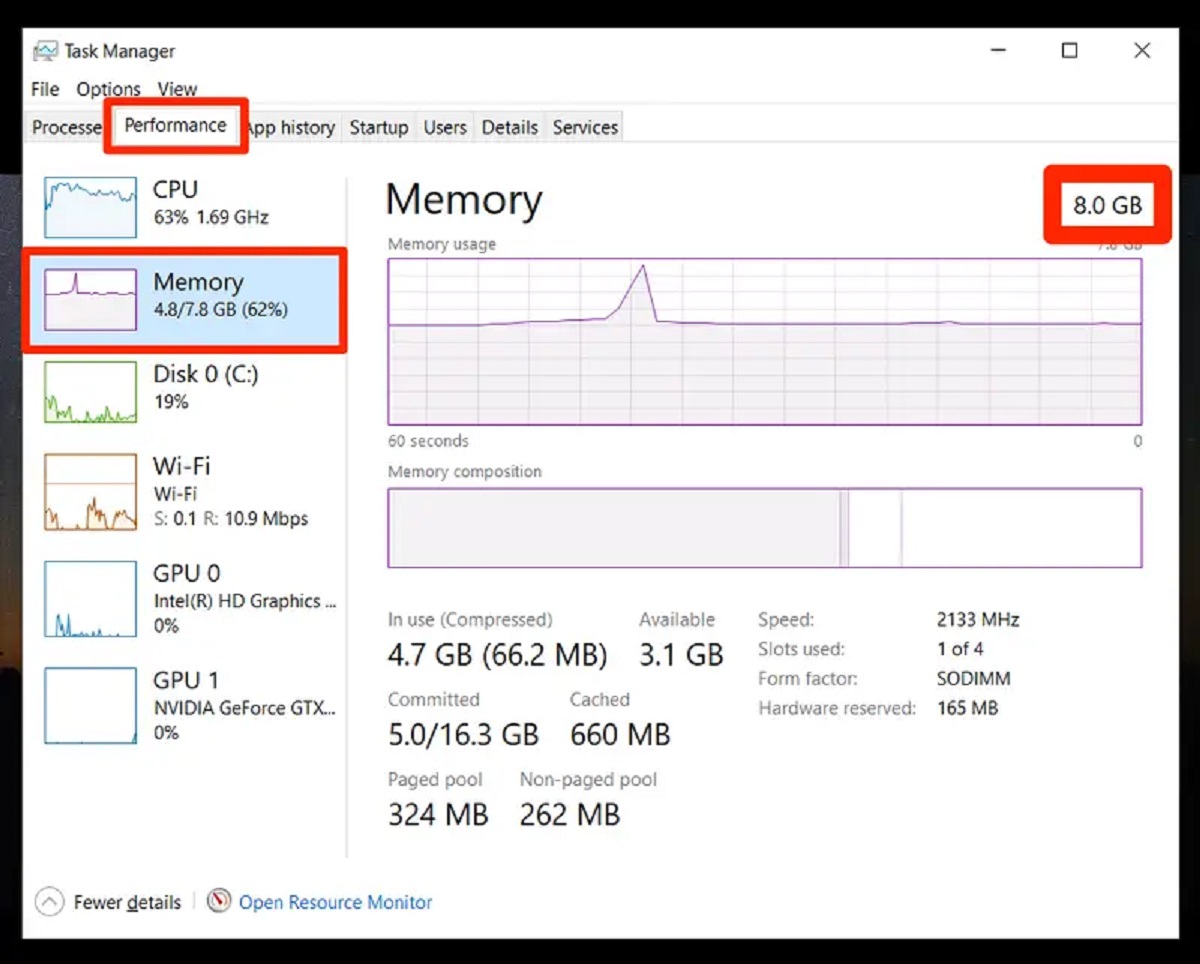1200x964 pixels.
Task: Switch to the Users tab
Action: pyautogui.click(x=444, y=128)
